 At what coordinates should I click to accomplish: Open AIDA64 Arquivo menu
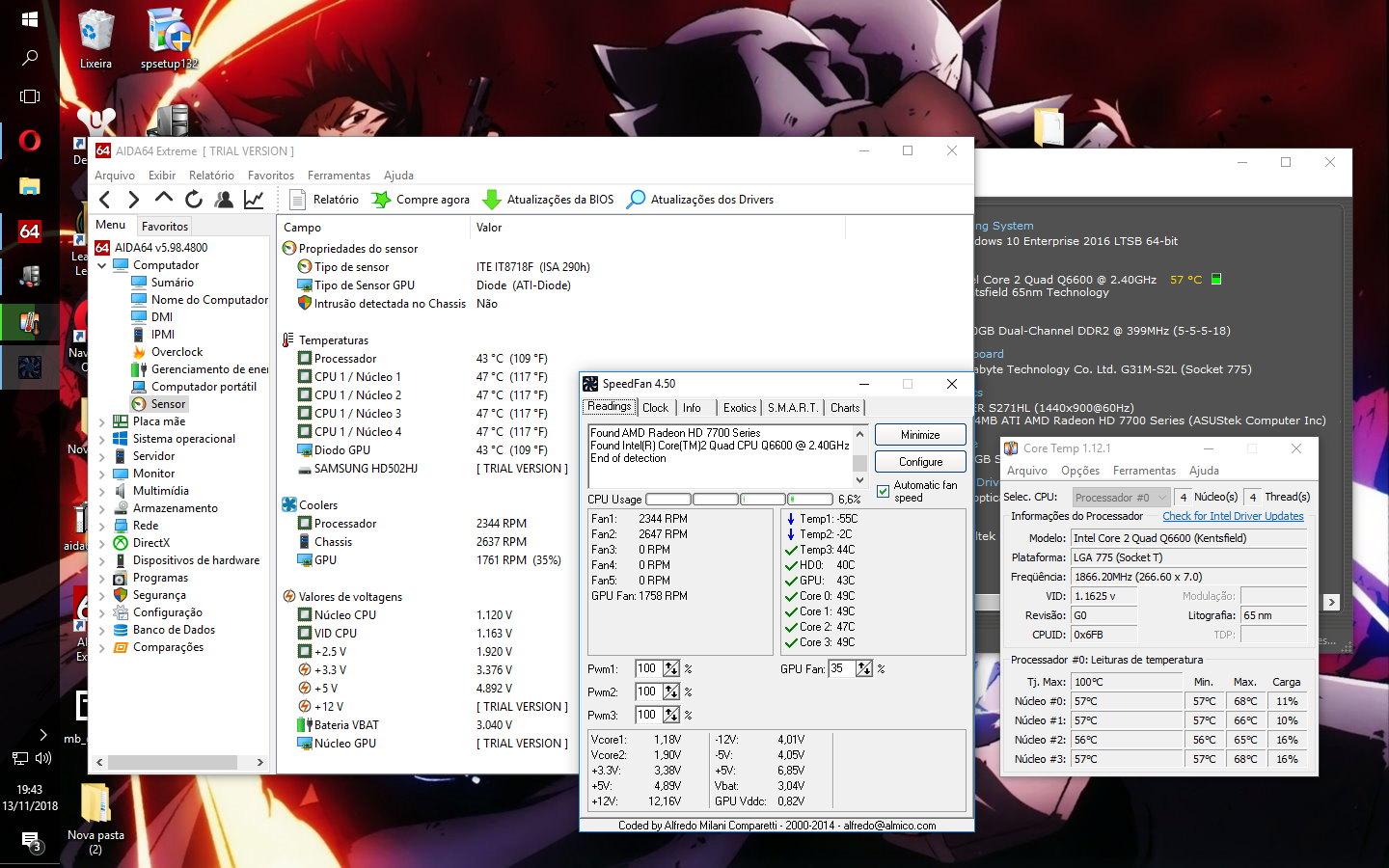point(115,176)
